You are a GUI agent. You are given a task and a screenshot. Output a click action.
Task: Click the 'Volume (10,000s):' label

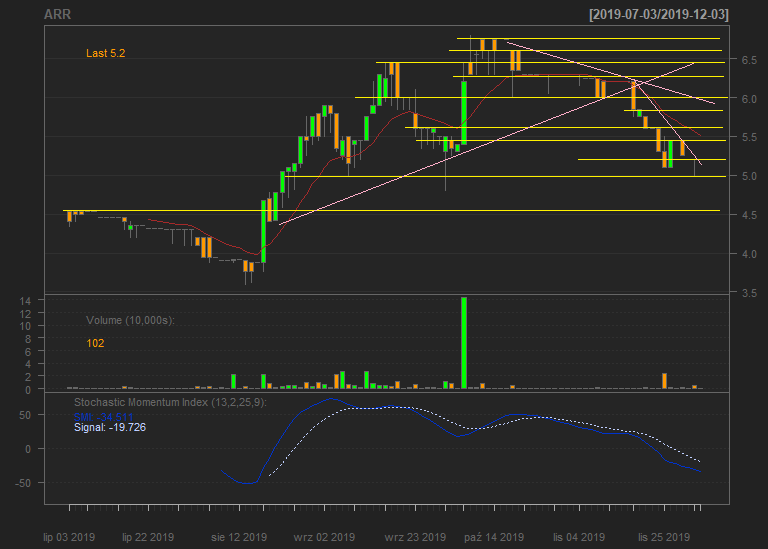pos(130,320)
